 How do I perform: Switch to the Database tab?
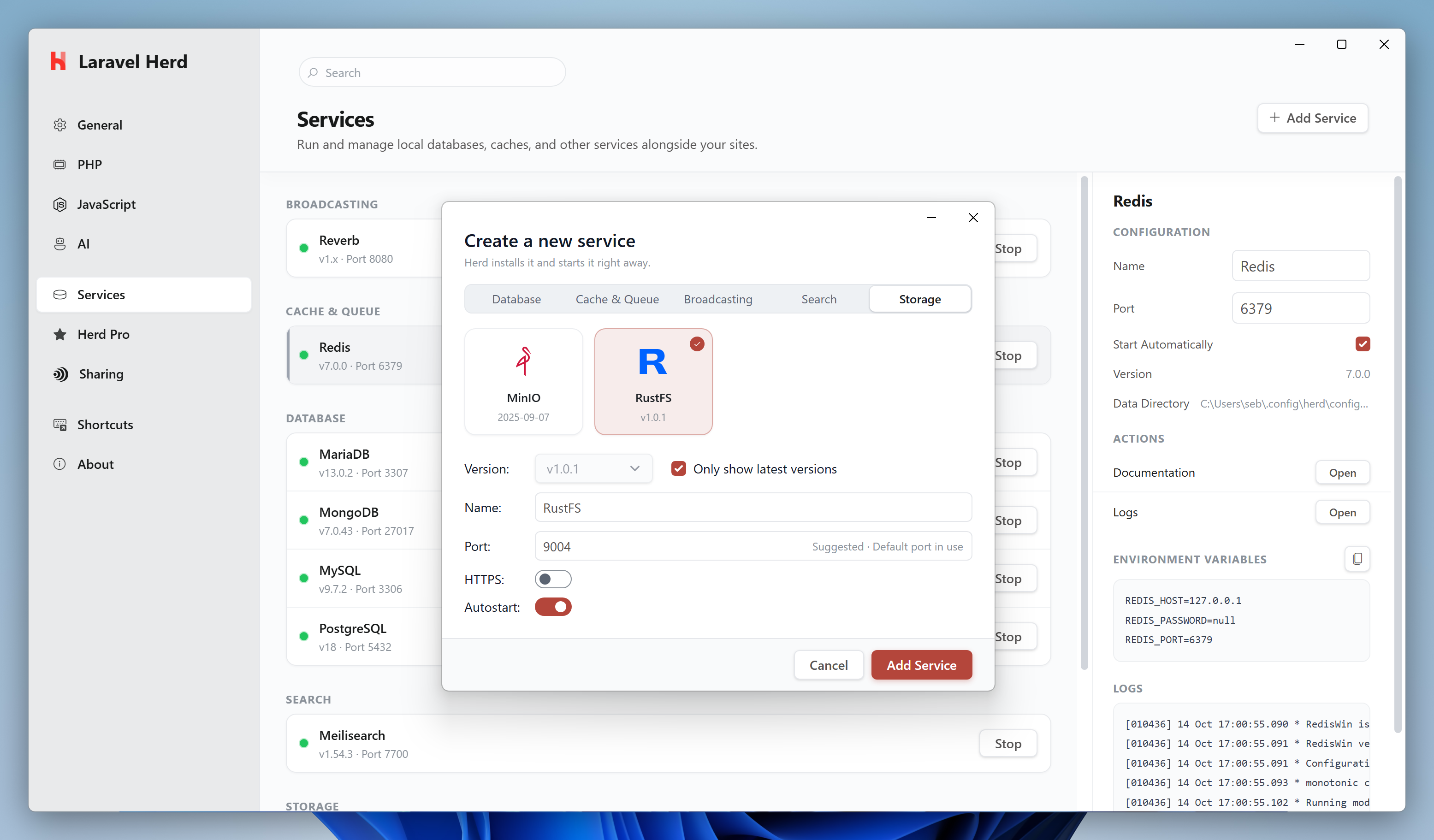coord(516,299)
